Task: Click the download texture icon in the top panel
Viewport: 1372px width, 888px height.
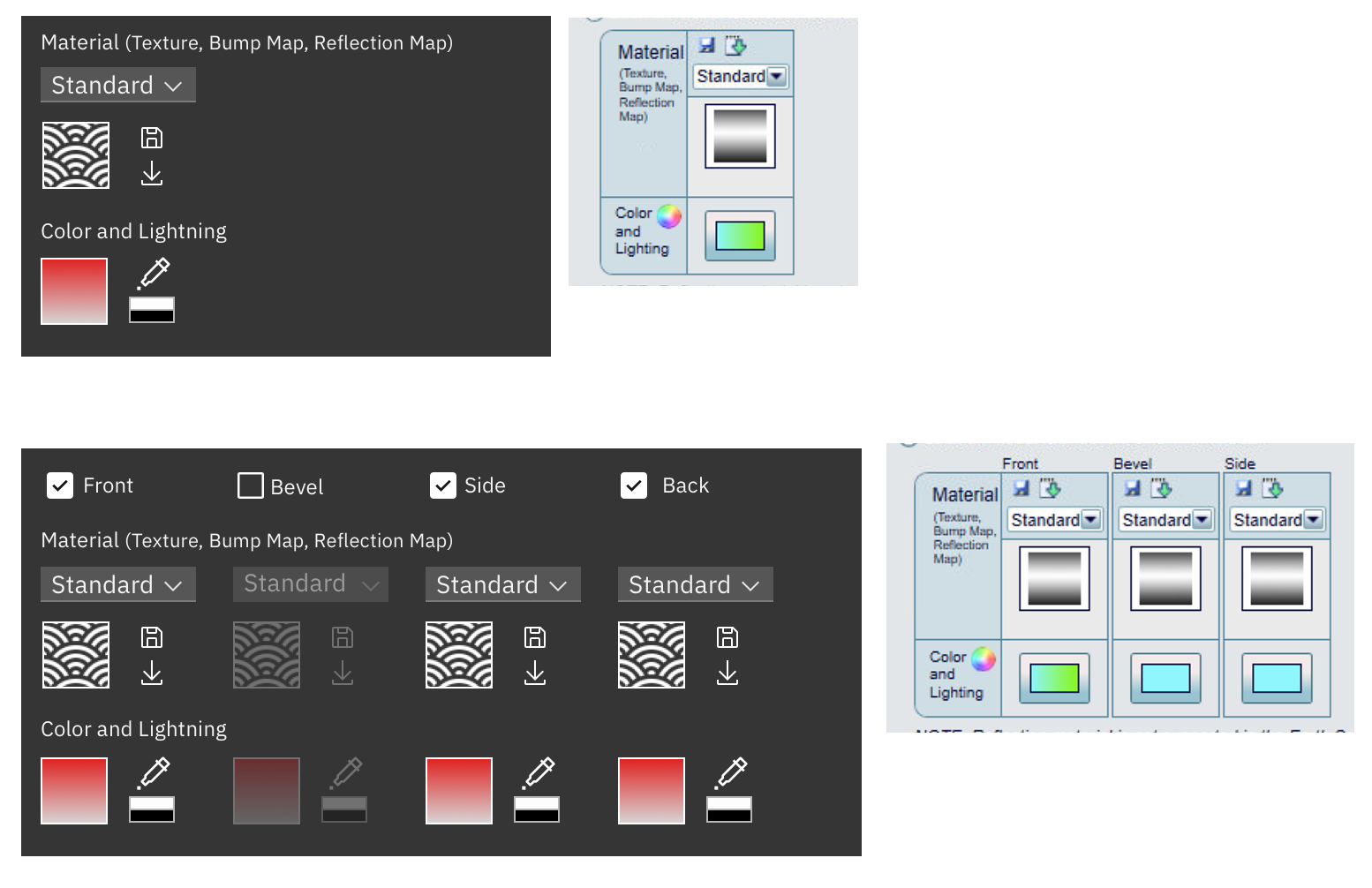Action: 151,174
